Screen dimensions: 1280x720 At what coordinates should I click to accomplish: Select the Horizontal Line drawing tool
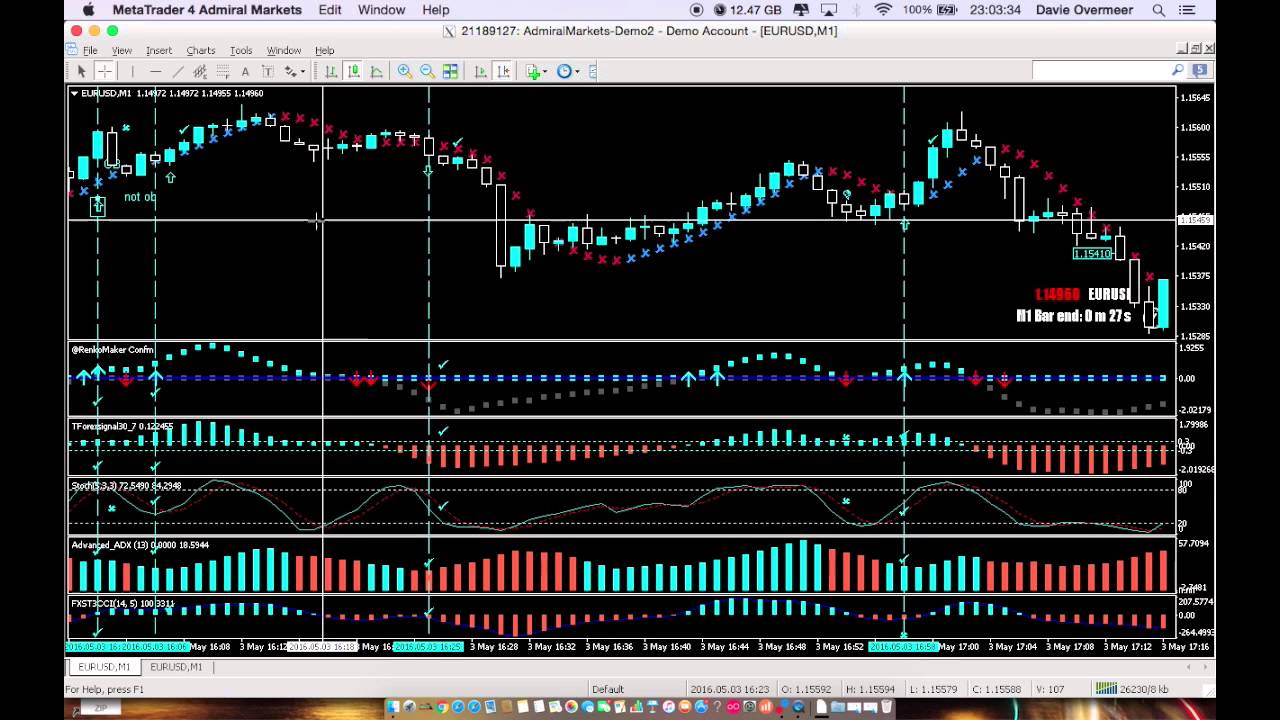(x=155, y=71)
